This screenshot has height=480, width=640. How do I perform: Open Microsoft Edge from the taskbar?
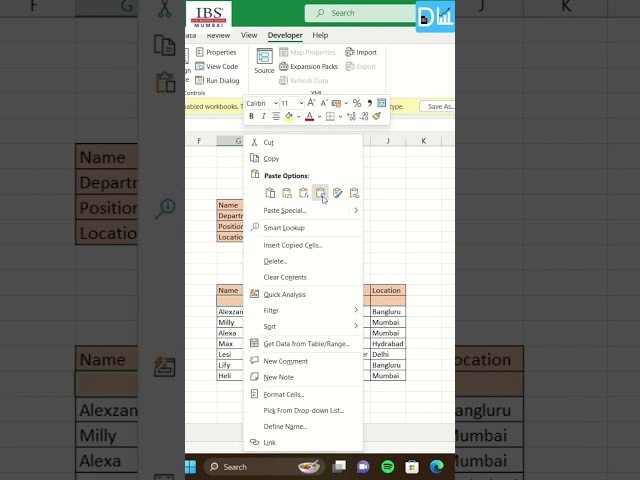436,466
